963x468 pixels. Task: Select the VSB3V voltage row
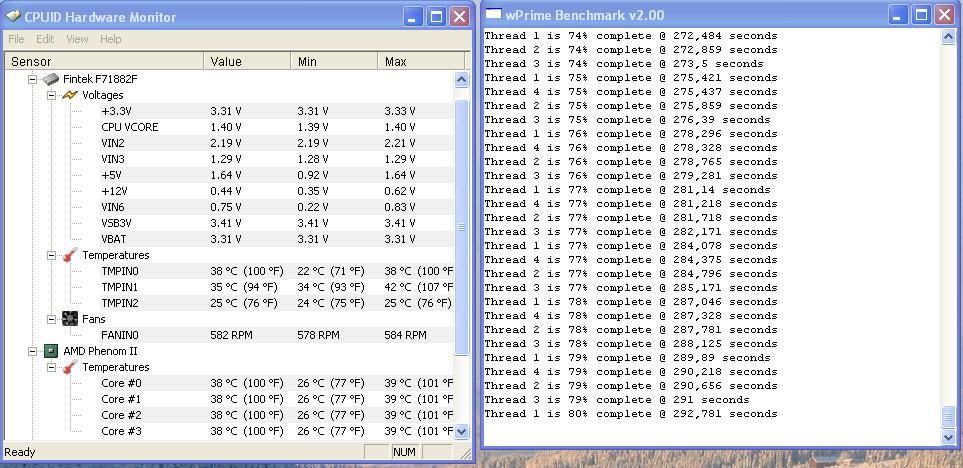point(275,223)
